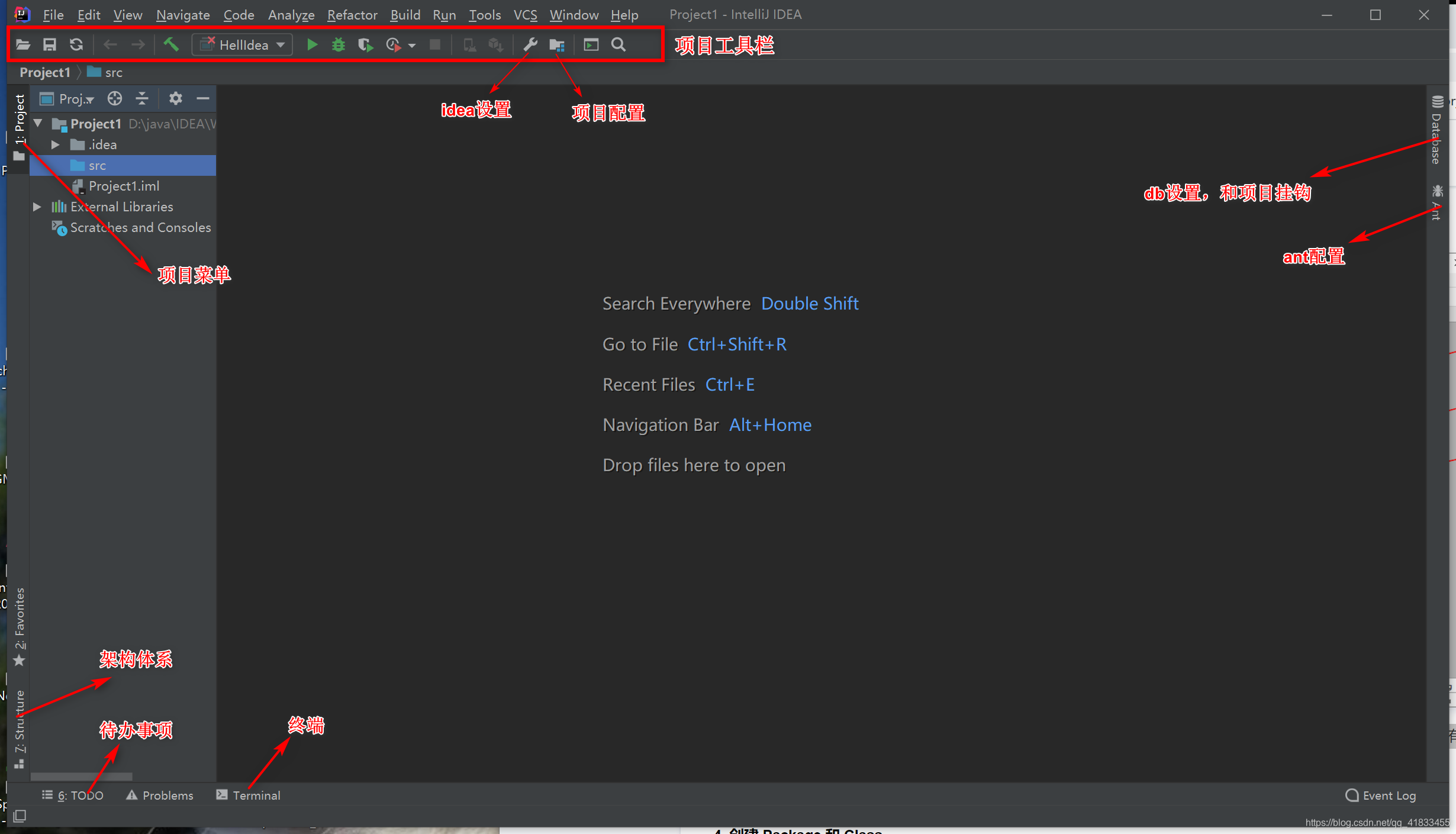This screenshot has width=1456, height=834.
Task: Click Save All floppy disk icon
Action: (x=50, y=45)
